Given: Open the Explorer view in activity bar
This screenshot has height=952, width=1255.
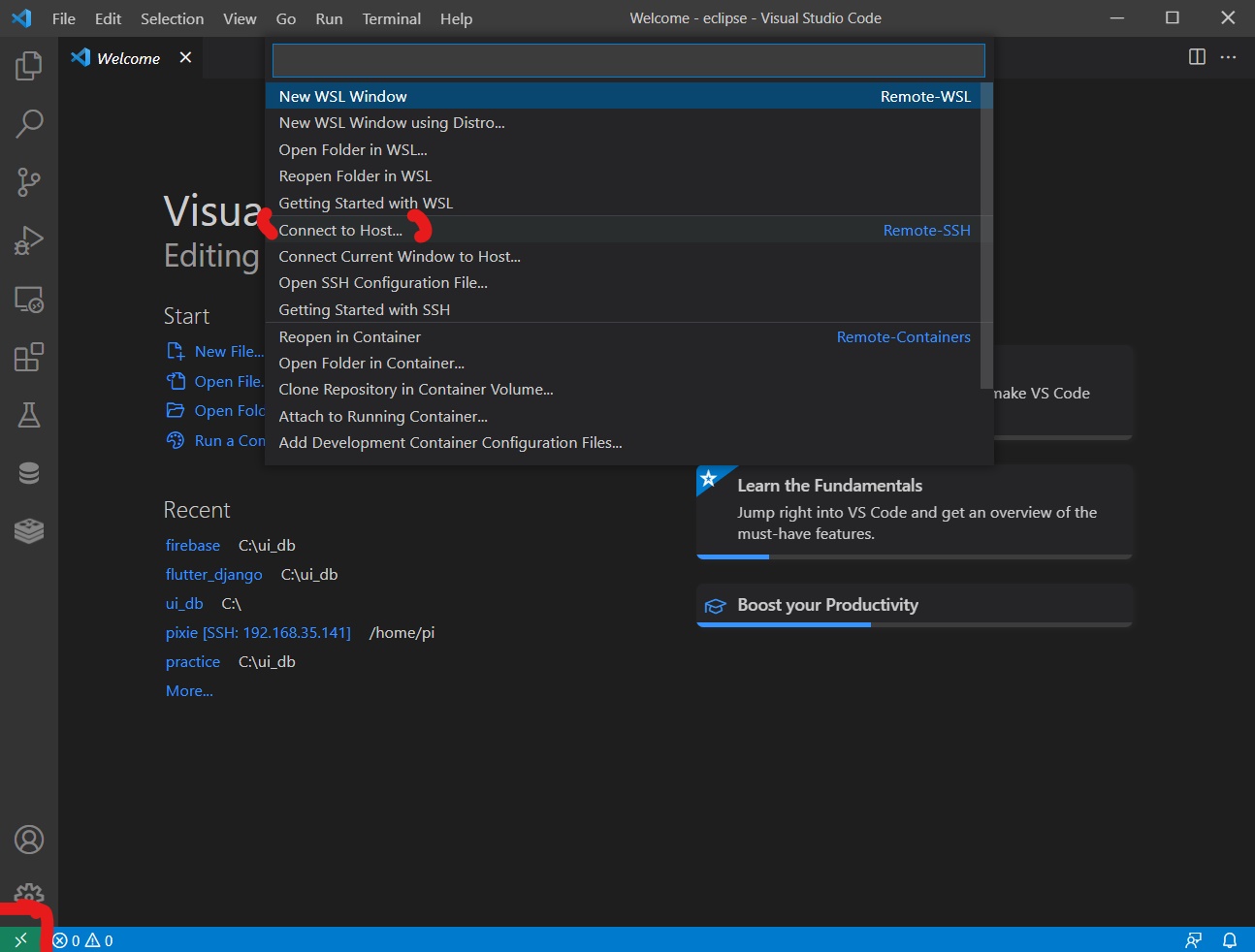Looking at the screenshot, I should (x=29, y=66).
